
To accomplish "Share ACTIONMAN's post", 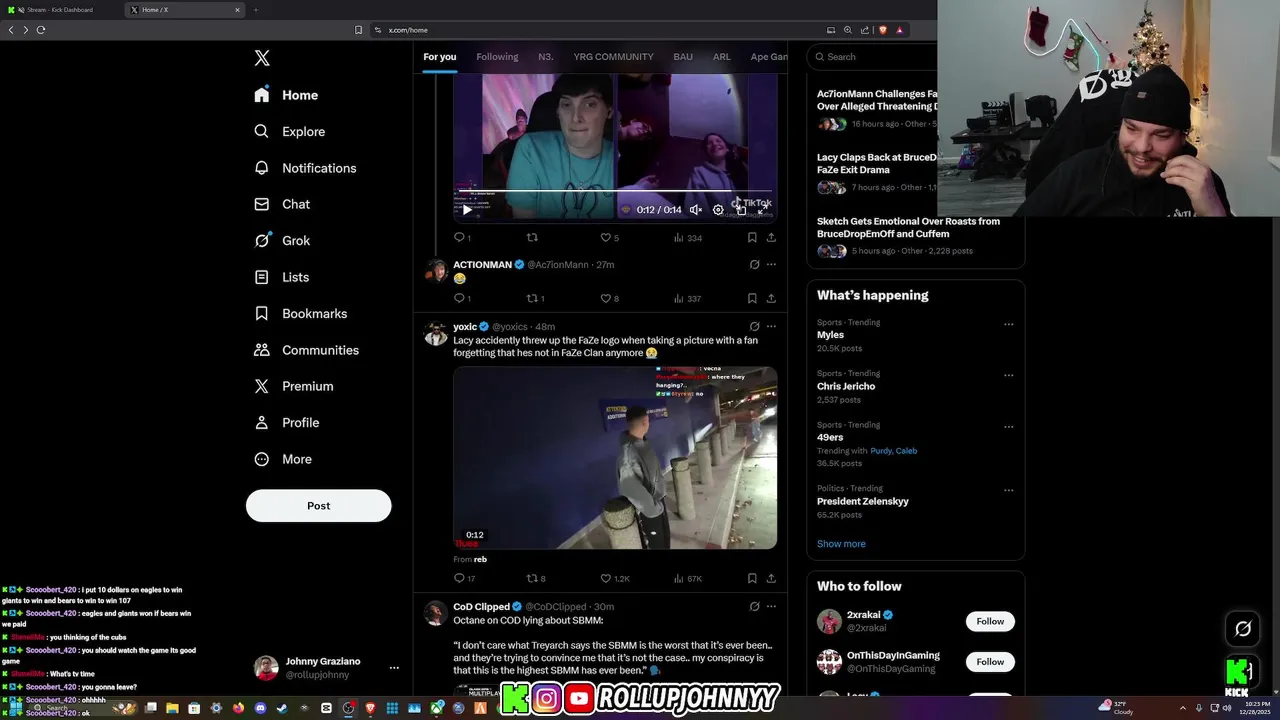I will click(771, 298).
